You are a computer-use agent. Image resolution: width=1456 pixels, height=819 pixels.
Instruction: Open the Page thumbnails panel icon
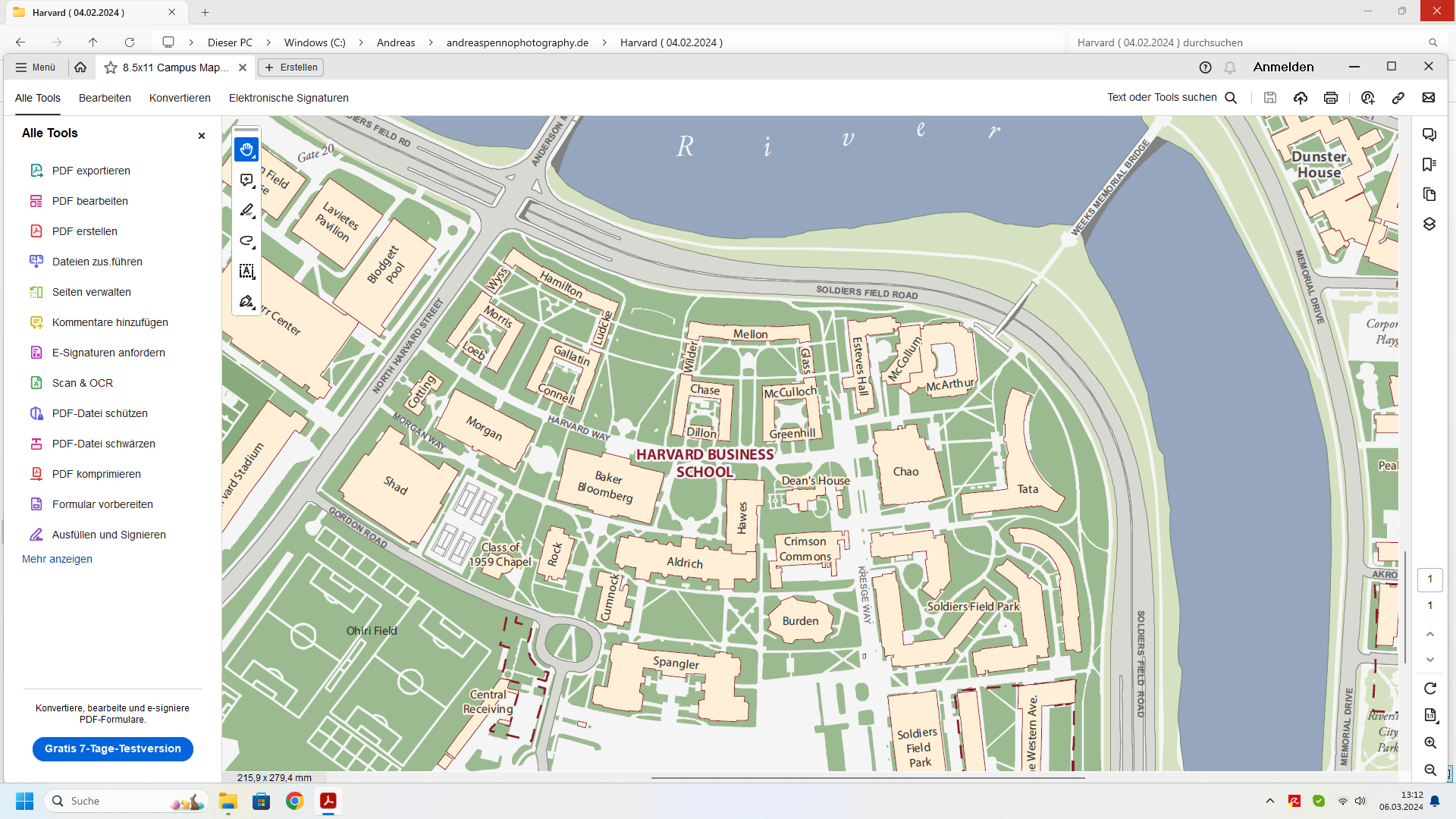1429,194
